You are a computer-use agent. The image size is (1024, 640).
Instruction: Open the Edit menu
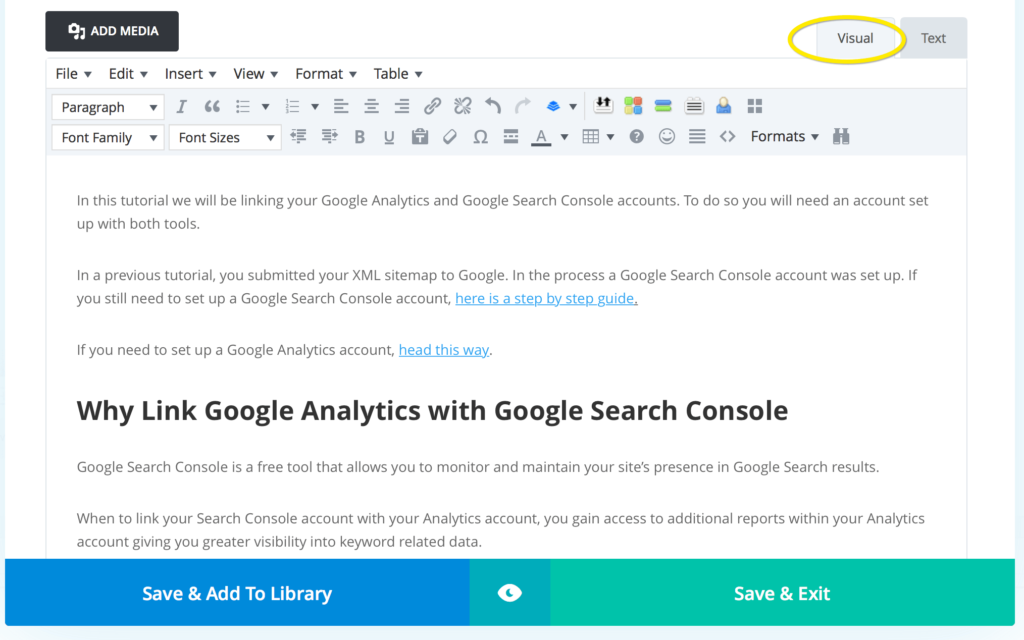[127, 74]
